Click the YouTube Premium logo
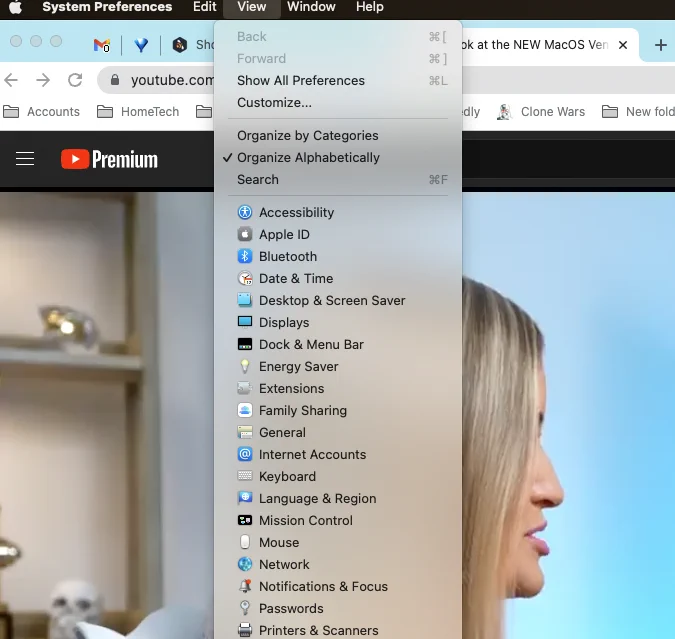This screenshot has height=639, width=675. pos(109,159)
